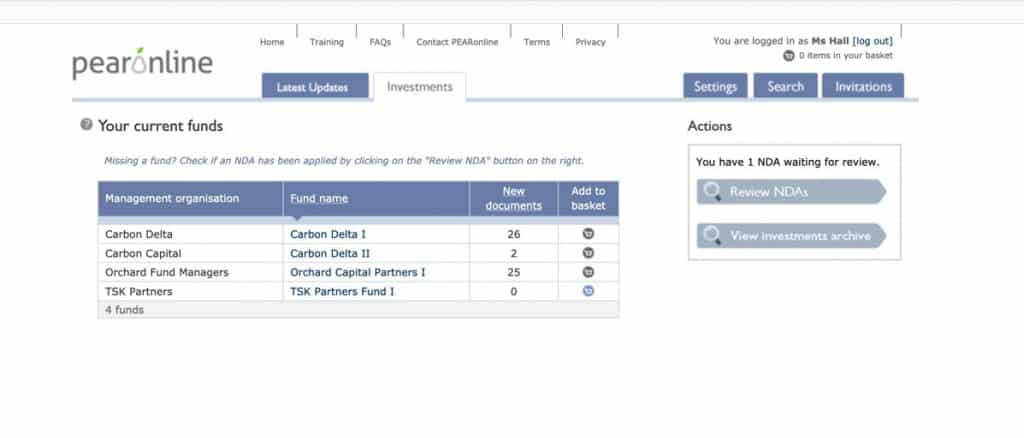Open the Carbon Delta I fund
1024x438 pixels.
(328, 234)
